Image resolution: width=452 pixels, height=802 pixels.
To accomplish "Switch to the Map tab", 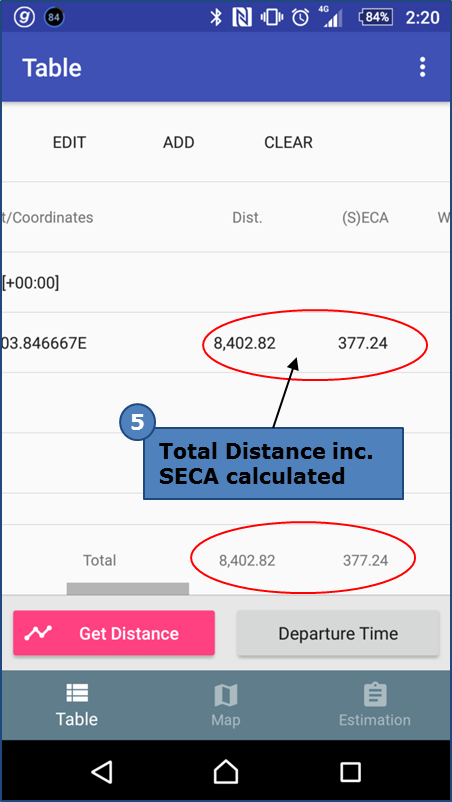I will pyautogui.click(x=225, y=705).
